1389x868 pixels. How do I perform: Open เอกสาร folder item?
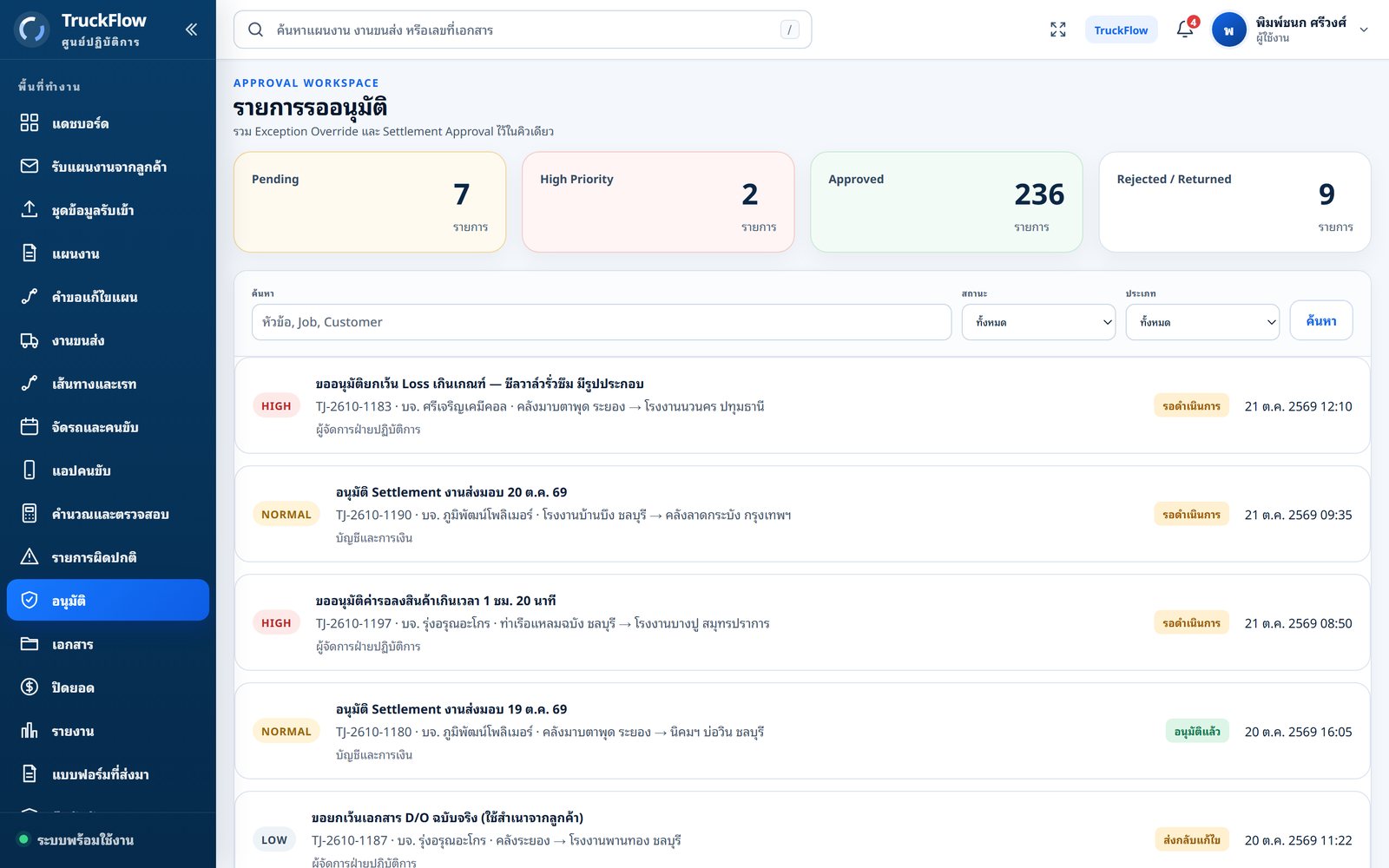tap(108, 644)
